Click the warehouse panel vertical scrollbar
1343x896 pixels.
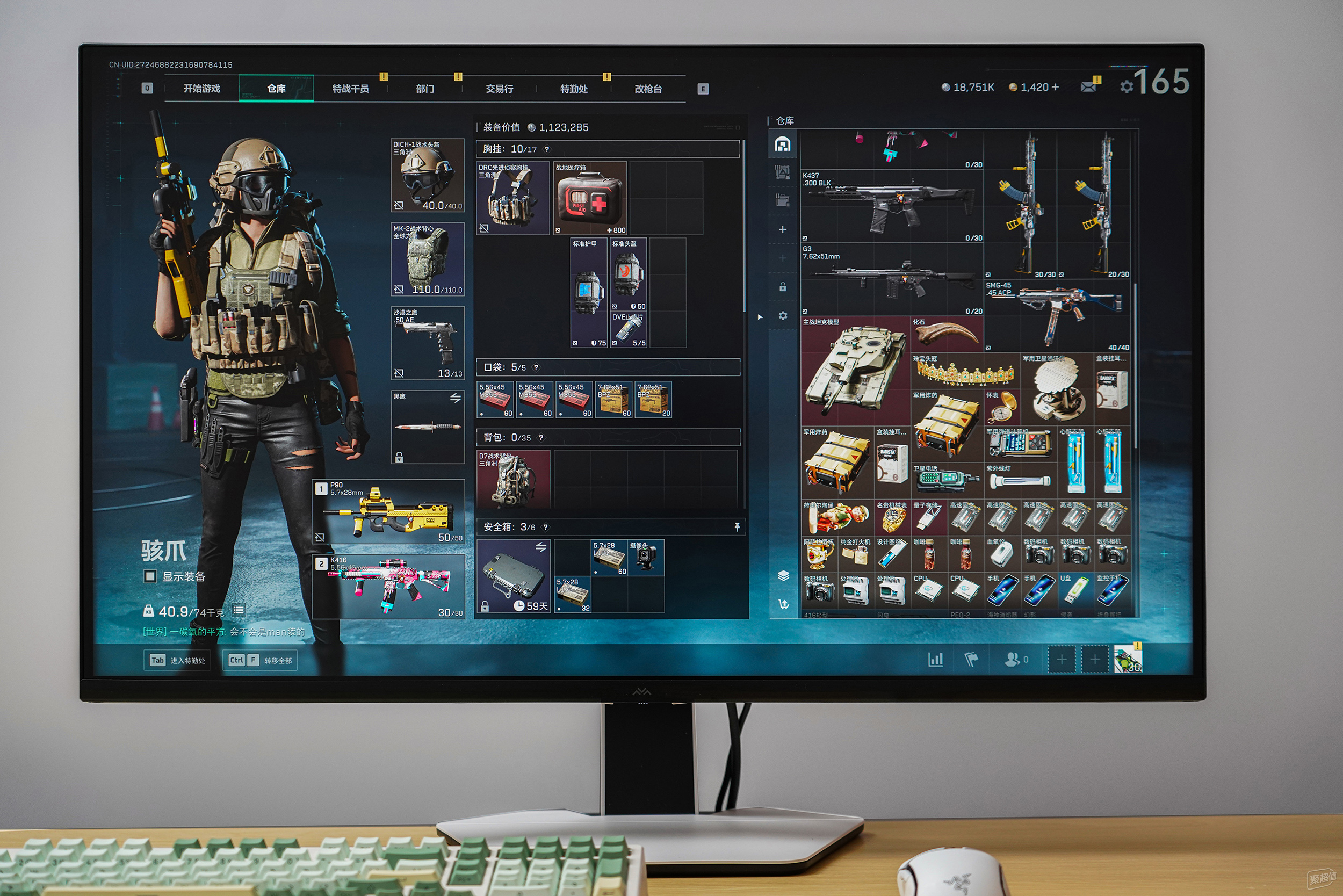(x=1135, y=366)
